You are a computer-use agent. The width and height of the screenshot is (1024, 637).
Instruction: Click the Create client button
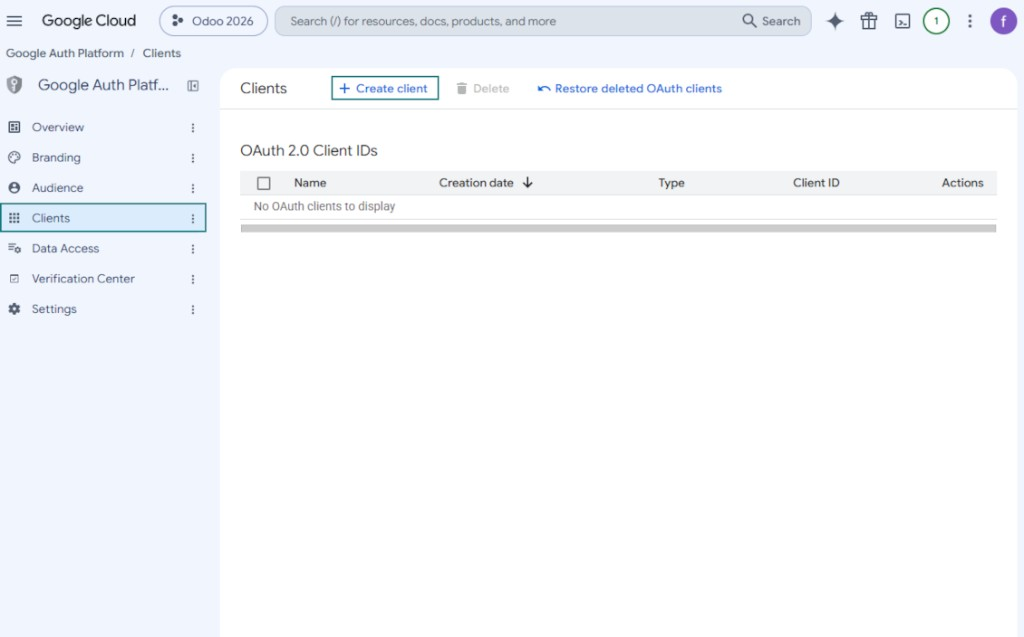385,88
